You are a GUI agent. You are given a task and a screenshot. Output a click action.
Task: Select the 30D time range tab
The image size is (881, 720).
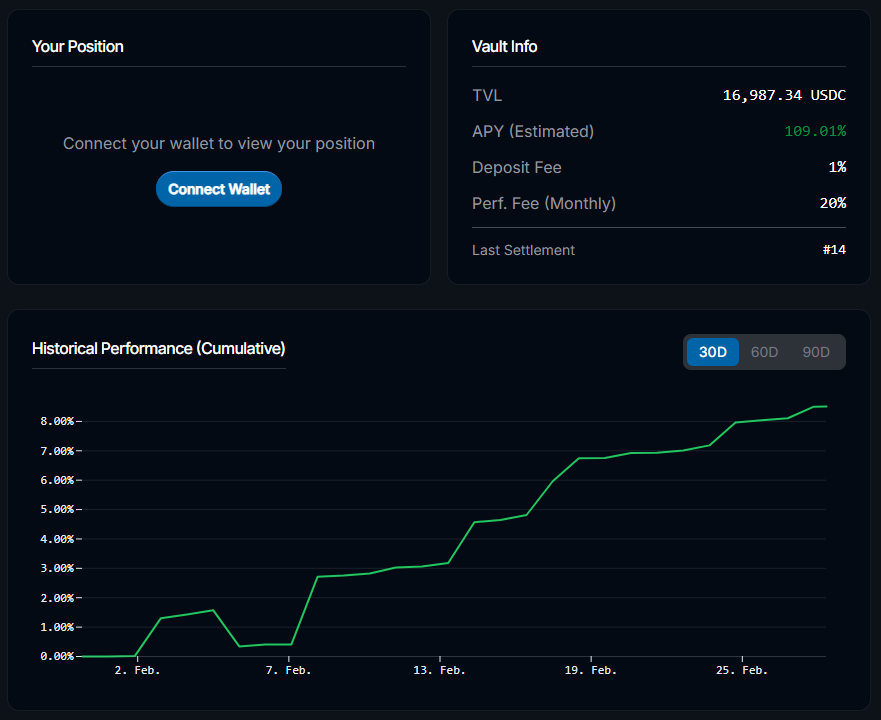pyautogui.click(x=712, y=352)
